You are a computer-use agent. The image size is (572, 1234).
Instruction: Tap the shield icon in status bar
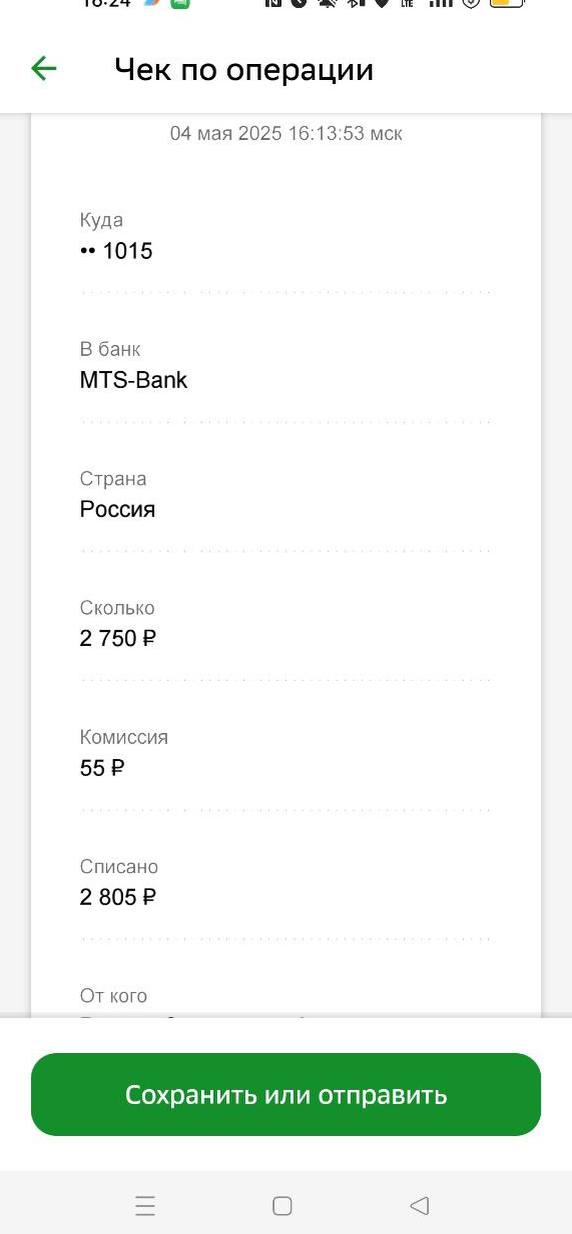(x=471, y=3)
